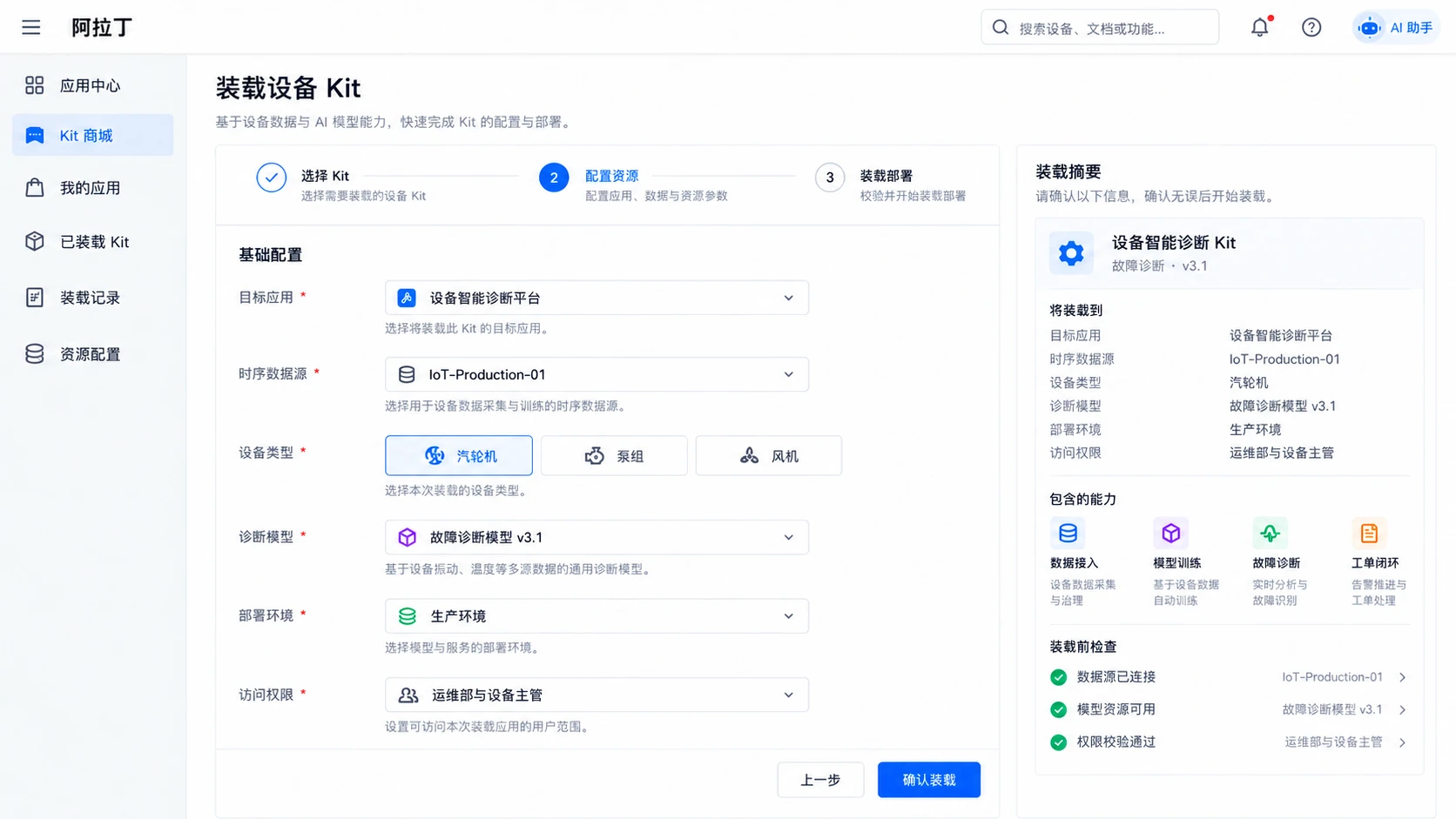Screen dimensions: 1456x819
Task: Expand the 权限校验通过 check row chevron
Action: [1402, 742]
